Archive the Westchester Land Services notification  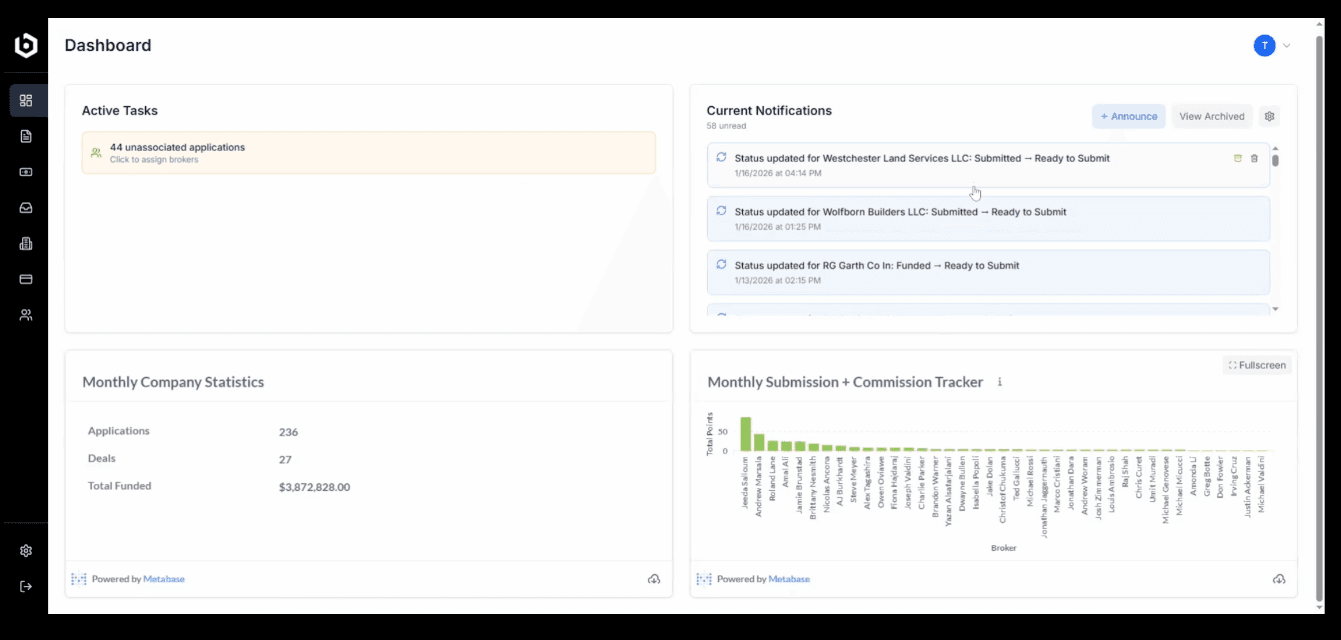coord(1236,158)
